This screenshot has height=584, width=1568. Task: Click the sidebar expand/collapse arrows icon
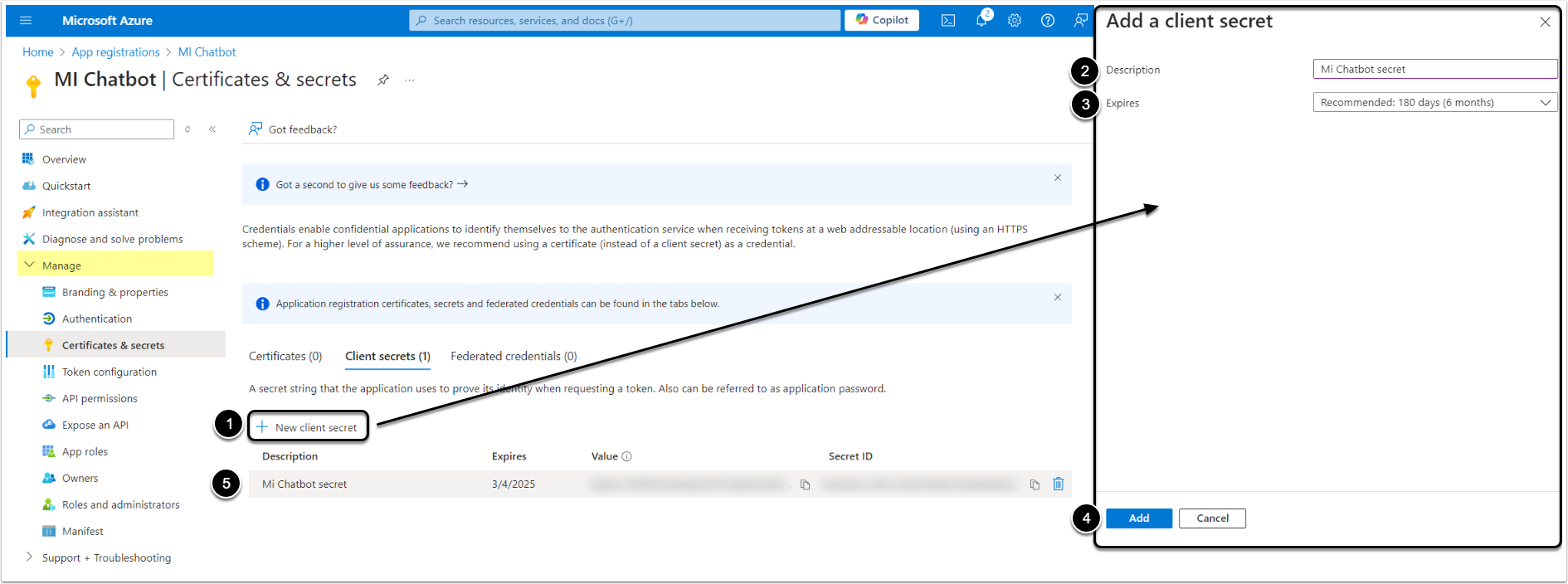pos(188,129)
